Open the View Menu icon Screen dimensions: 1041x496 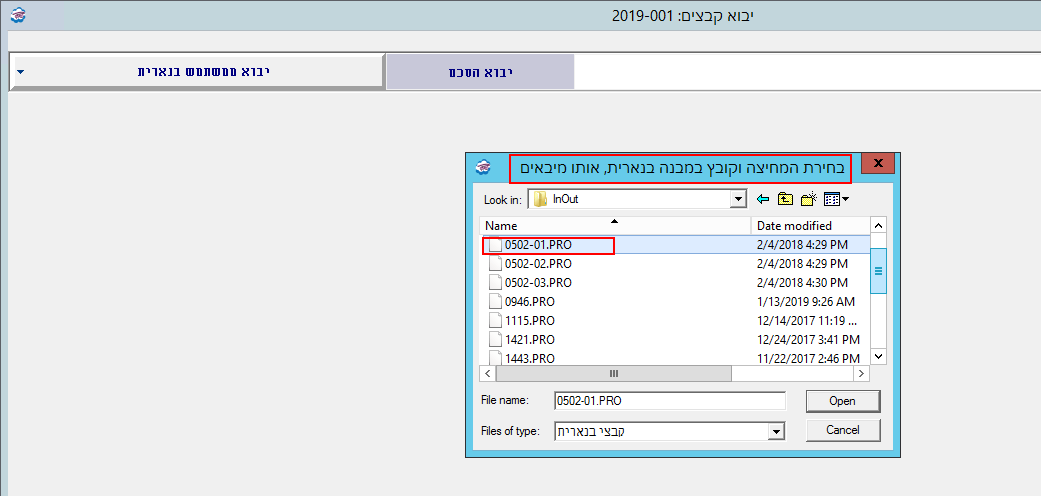pyautogui.click(x=836, y=199)
